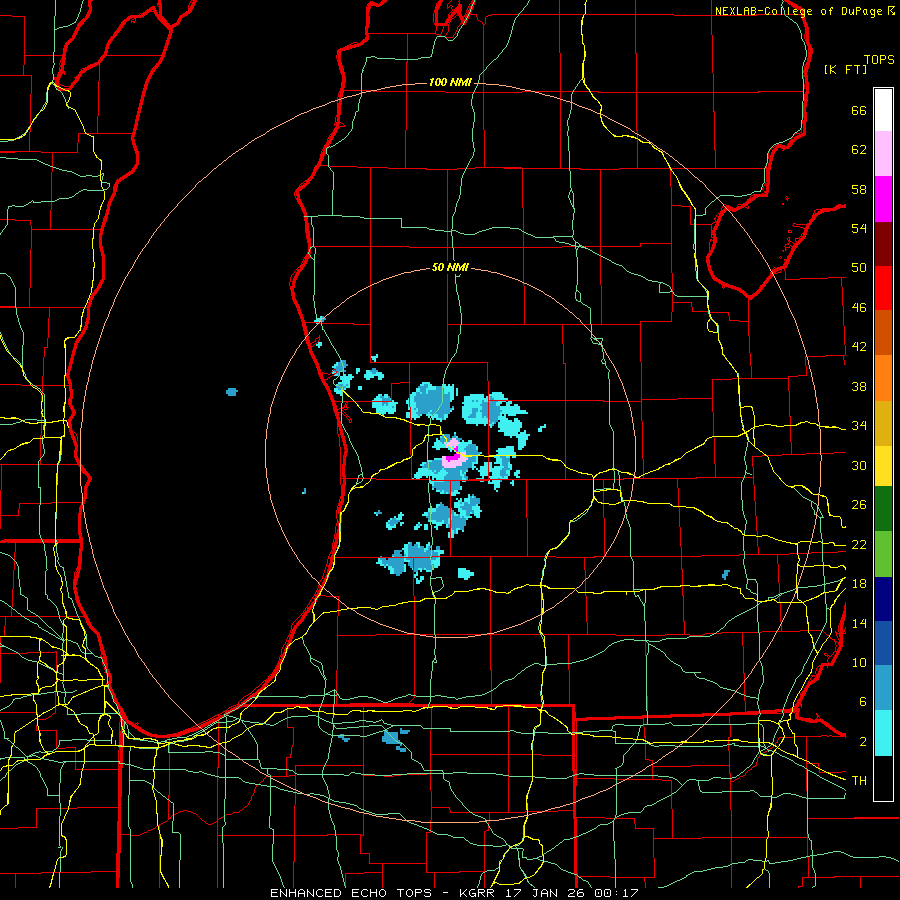Click the light green legend swatch
The image size is (900, 900).
coord(883,553)
